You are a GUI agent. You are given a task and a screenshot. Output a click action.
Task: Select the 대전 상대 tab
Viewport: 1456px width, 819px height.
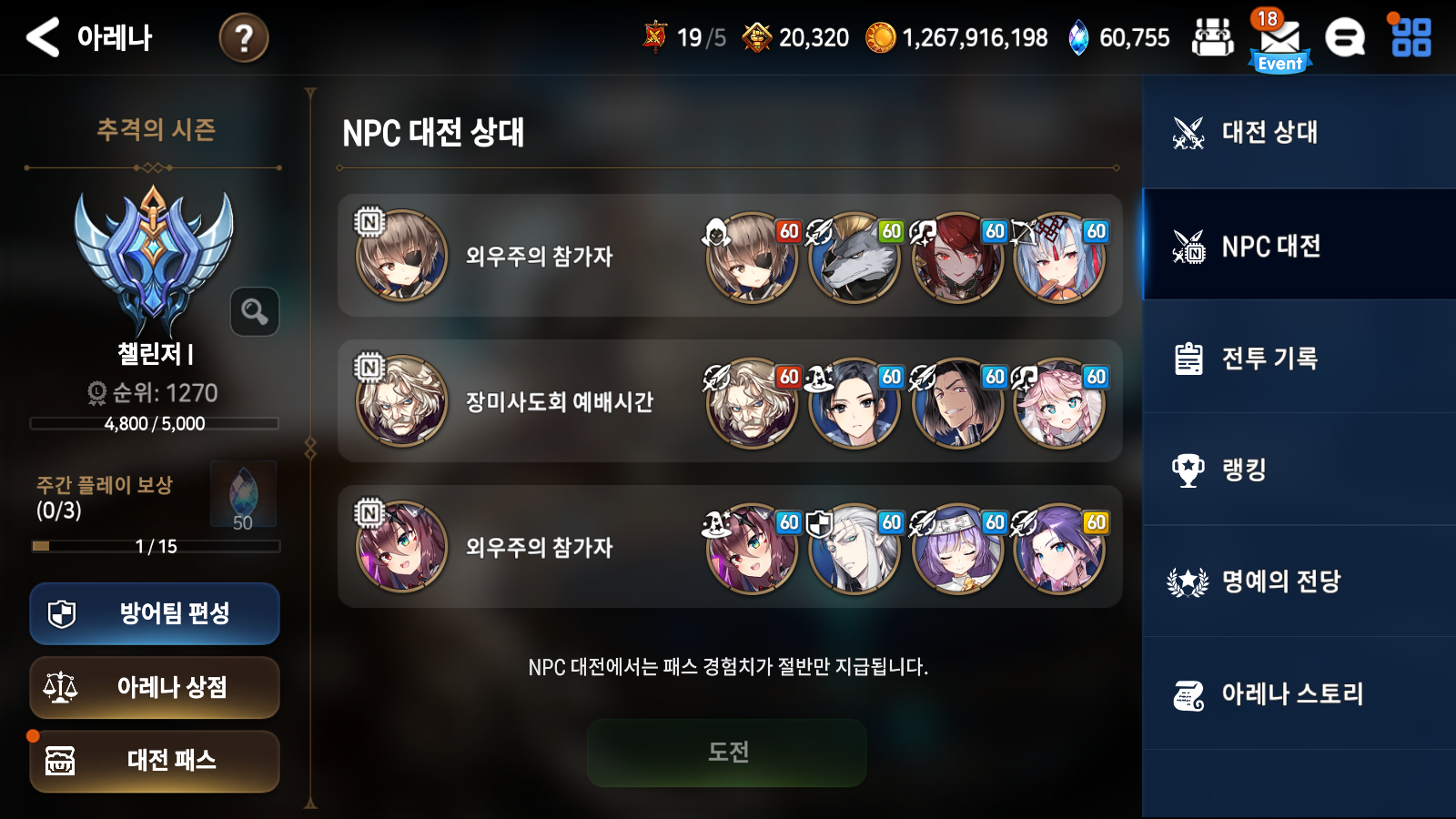1299,133
